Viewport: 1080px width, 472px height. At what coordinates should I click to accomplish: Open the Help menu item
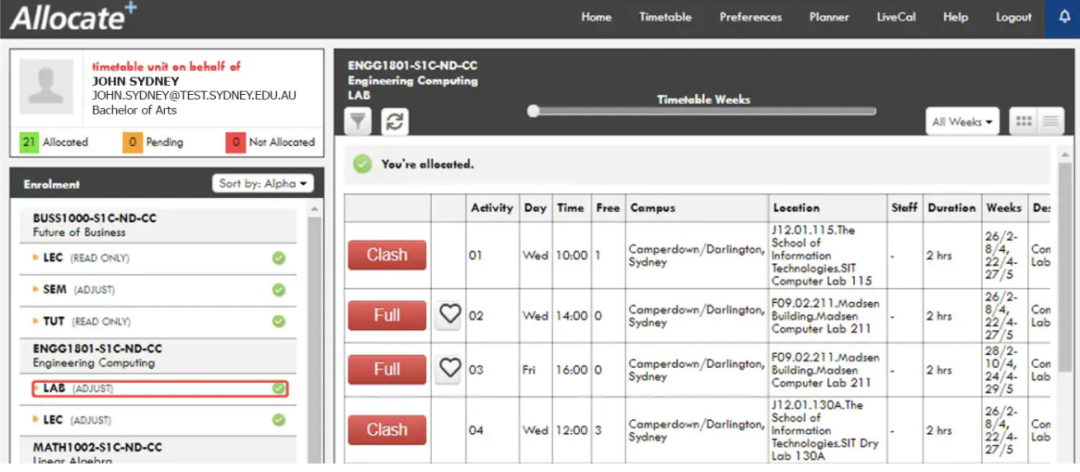click(955, 18)
